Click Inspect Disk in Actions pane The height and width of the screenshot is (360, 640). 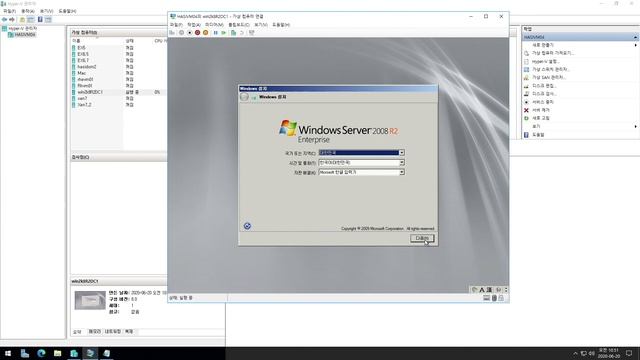(x=544, y=94)
